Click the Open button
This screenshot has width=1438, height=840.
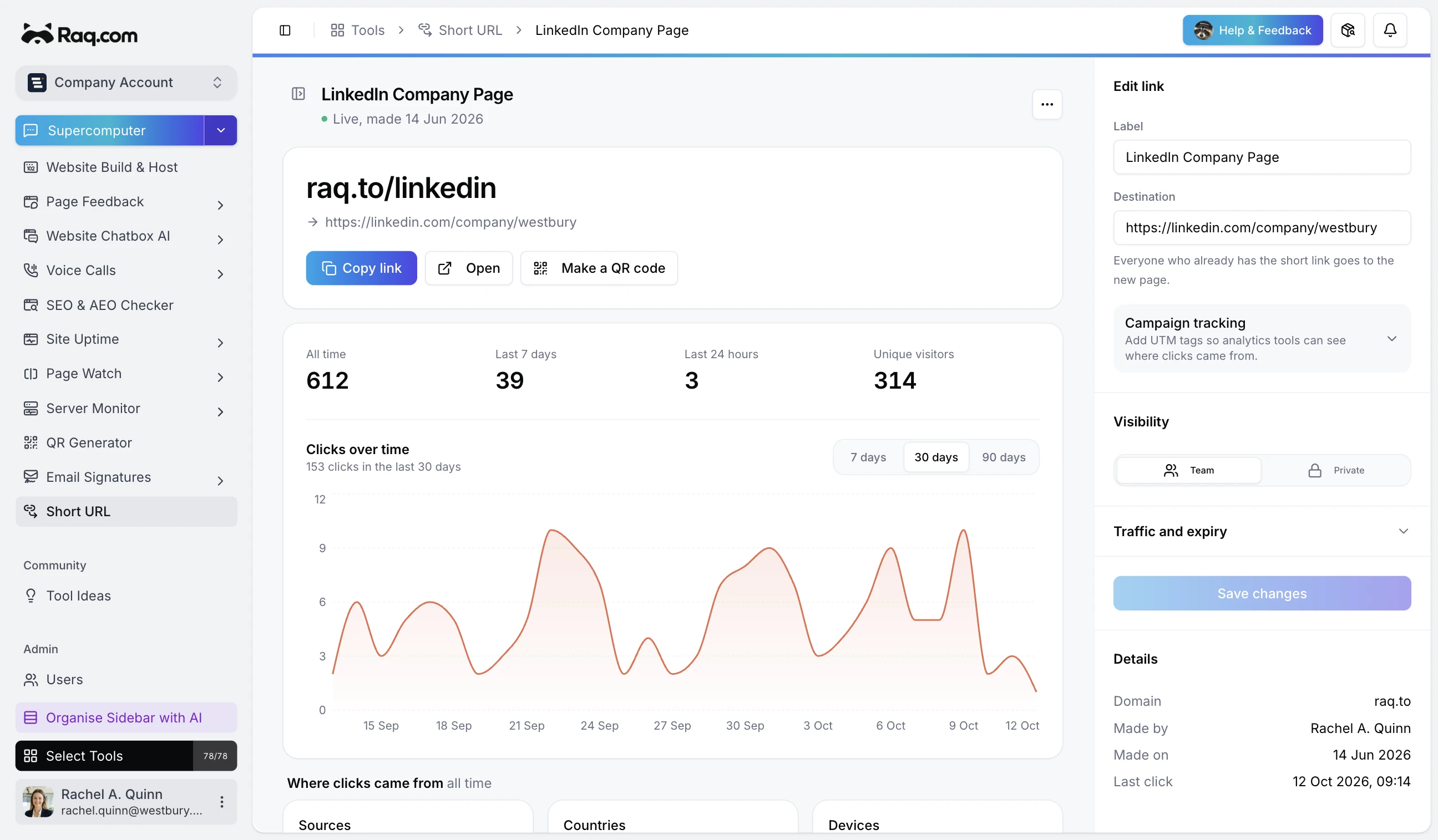click(468, 268)
